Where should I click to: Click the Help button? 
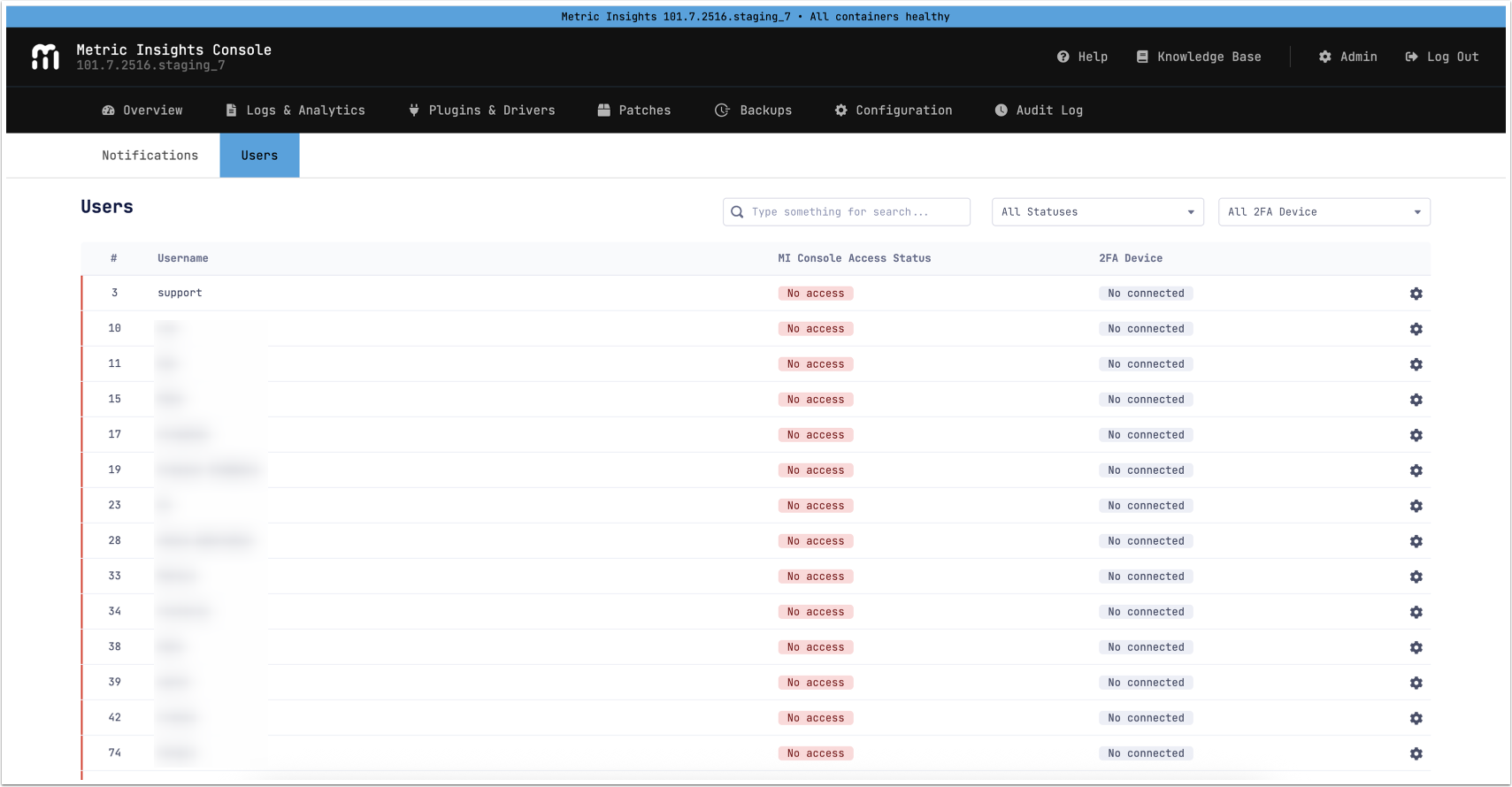pyautogui.click(x=1082, y=57)
